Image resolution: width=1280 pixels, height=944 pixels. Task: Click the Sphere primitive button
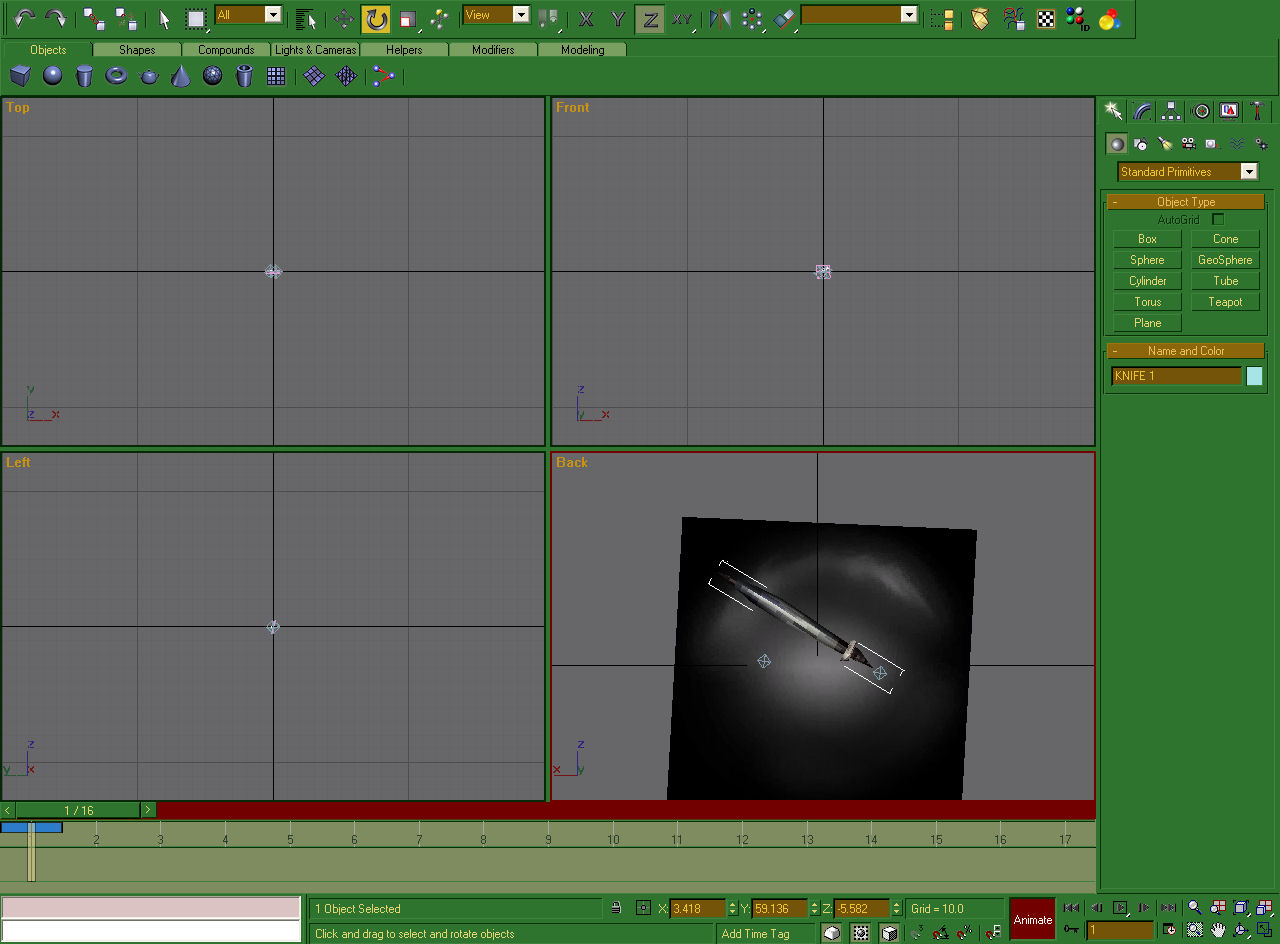coord(1147,260)
